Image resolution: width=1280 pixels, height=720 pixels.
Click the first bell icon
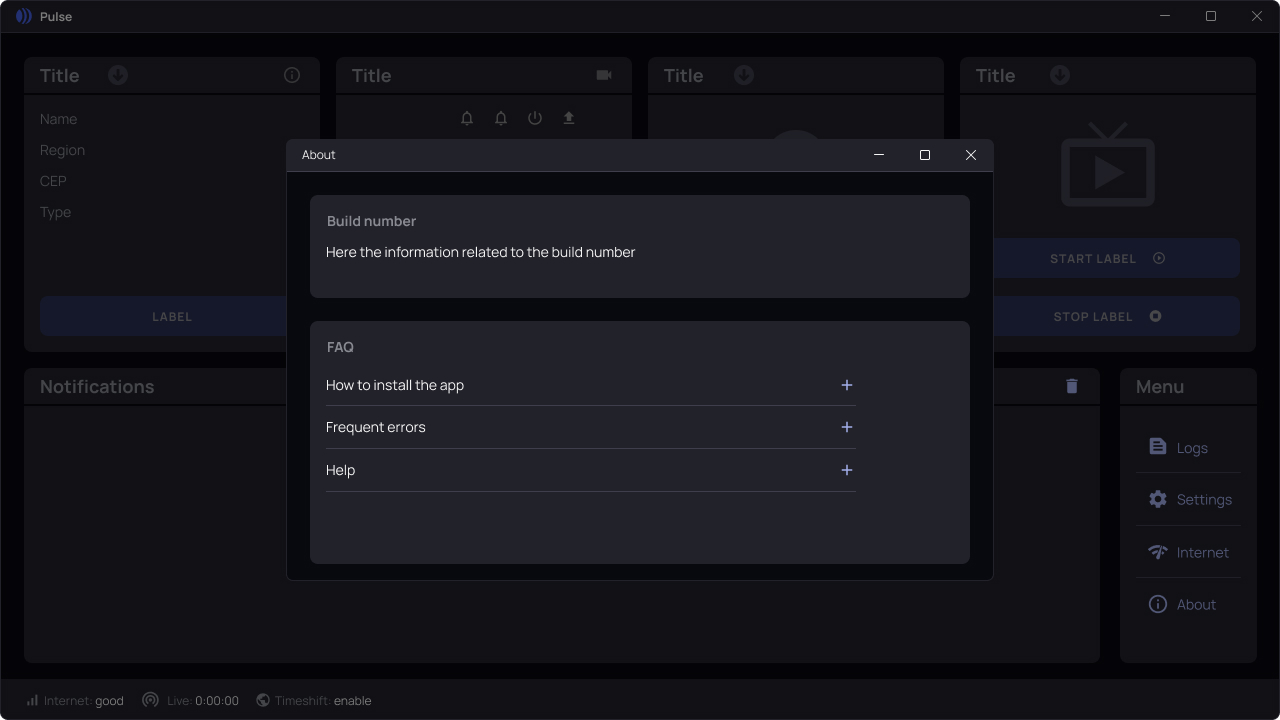(x=467, y=118)
